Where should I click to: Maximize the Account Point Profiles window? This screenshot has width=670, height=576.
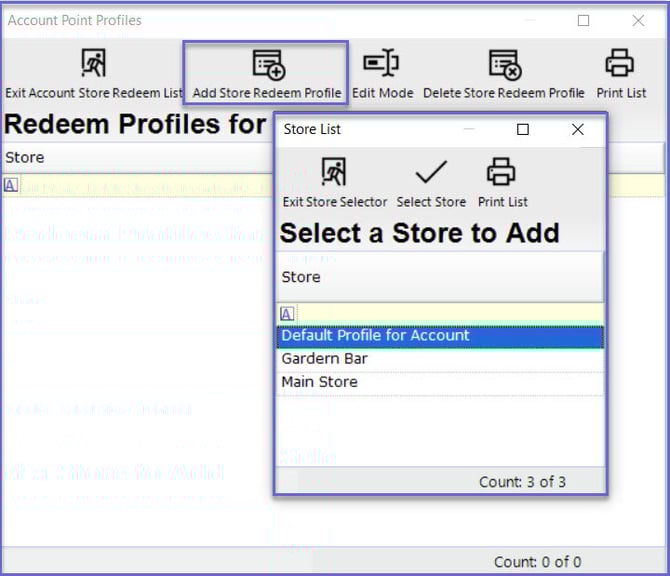583,20
